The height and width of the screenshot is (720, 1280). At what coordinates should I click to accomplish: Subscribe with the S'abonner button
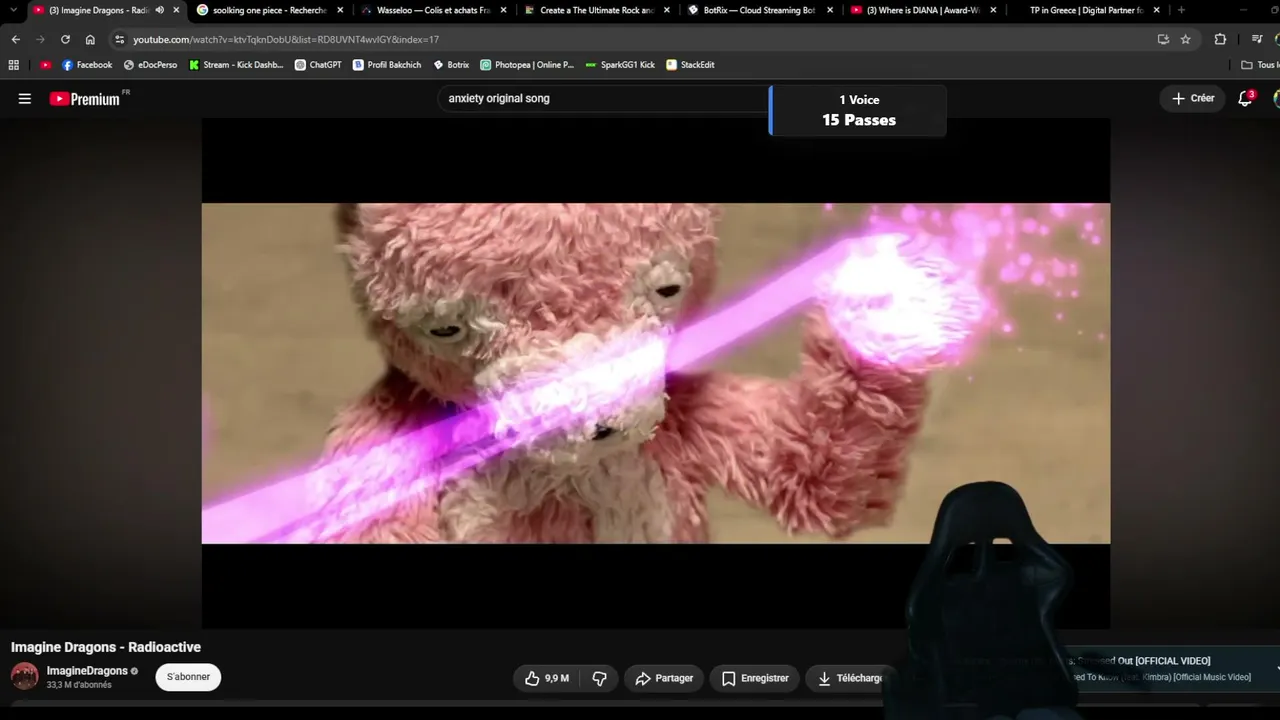point(188,677)
